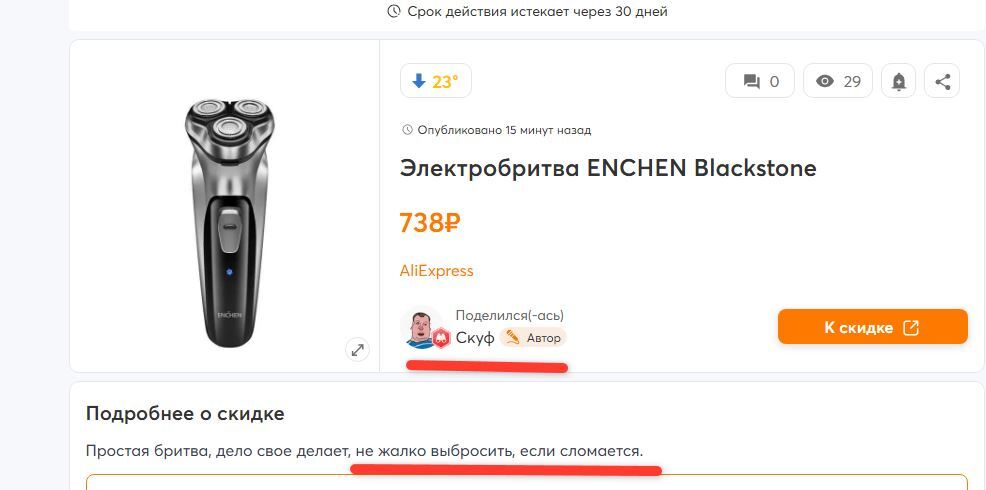986x490 pixels.
Task: Expand the shaver image fullscreen
Action: pyautogui.click(x=357, y=349)
